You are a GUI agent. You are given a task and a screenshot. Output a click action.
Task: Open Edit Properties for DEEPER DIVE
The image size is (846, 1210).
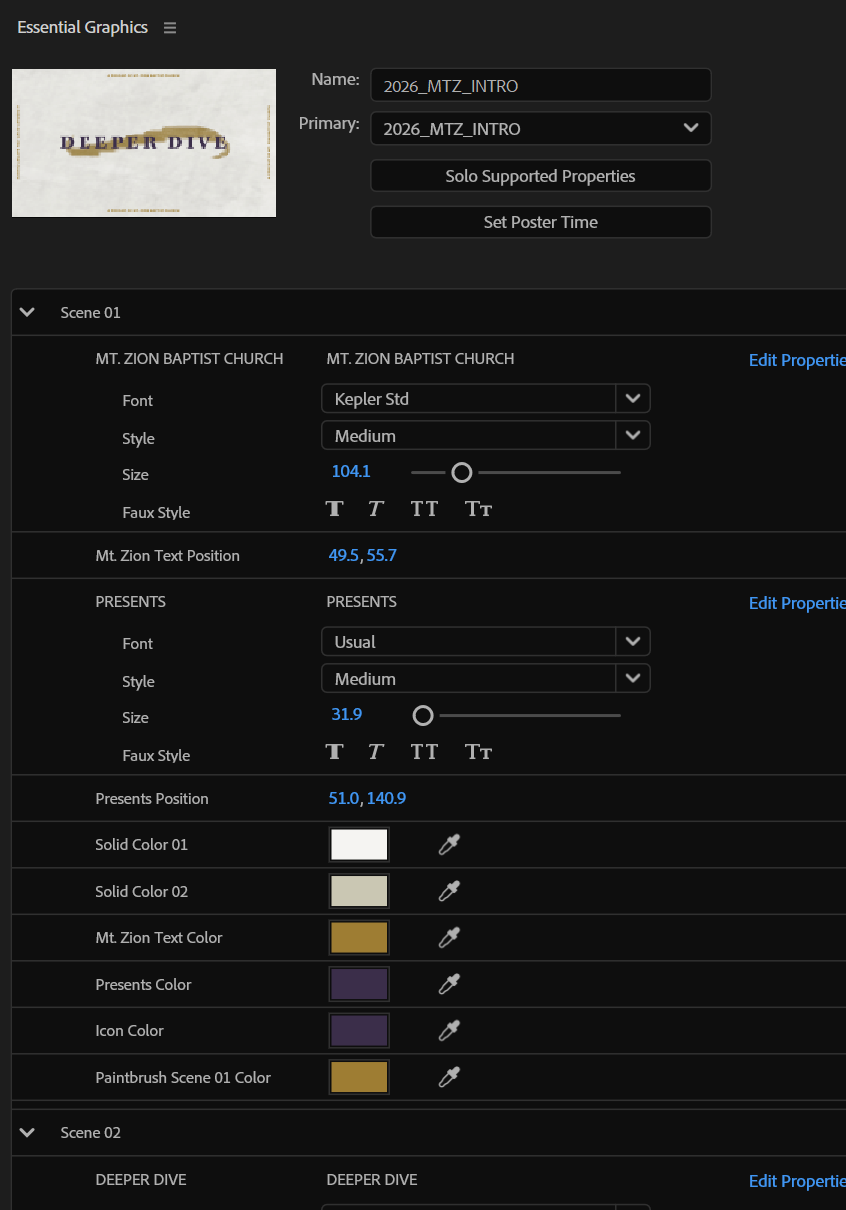tap(797, 1181)
